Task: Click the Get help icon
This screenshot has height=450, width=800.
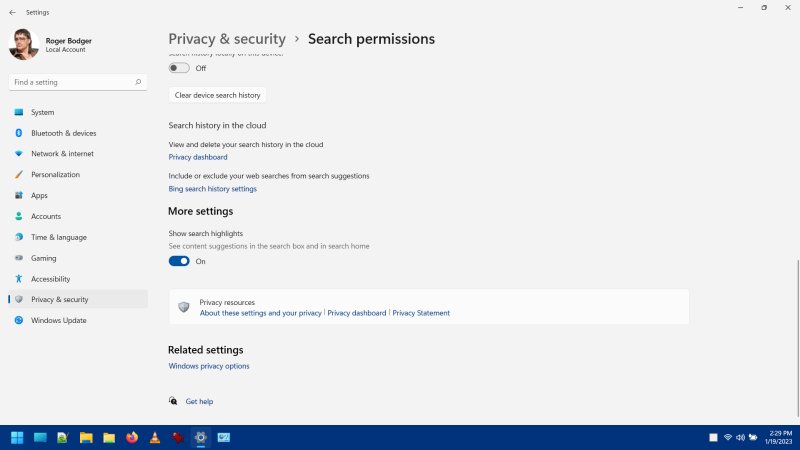Action: 174,401
